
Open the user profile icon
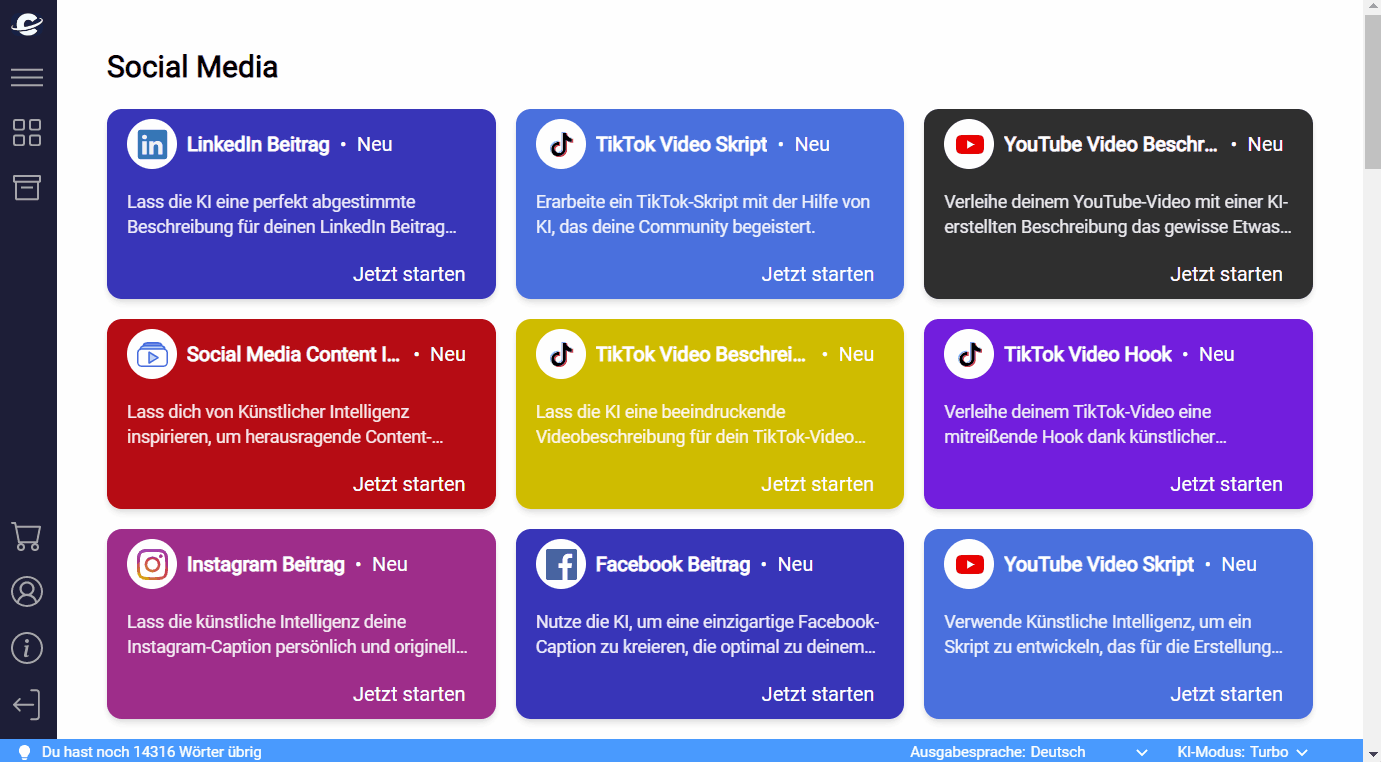click(27, 591)
